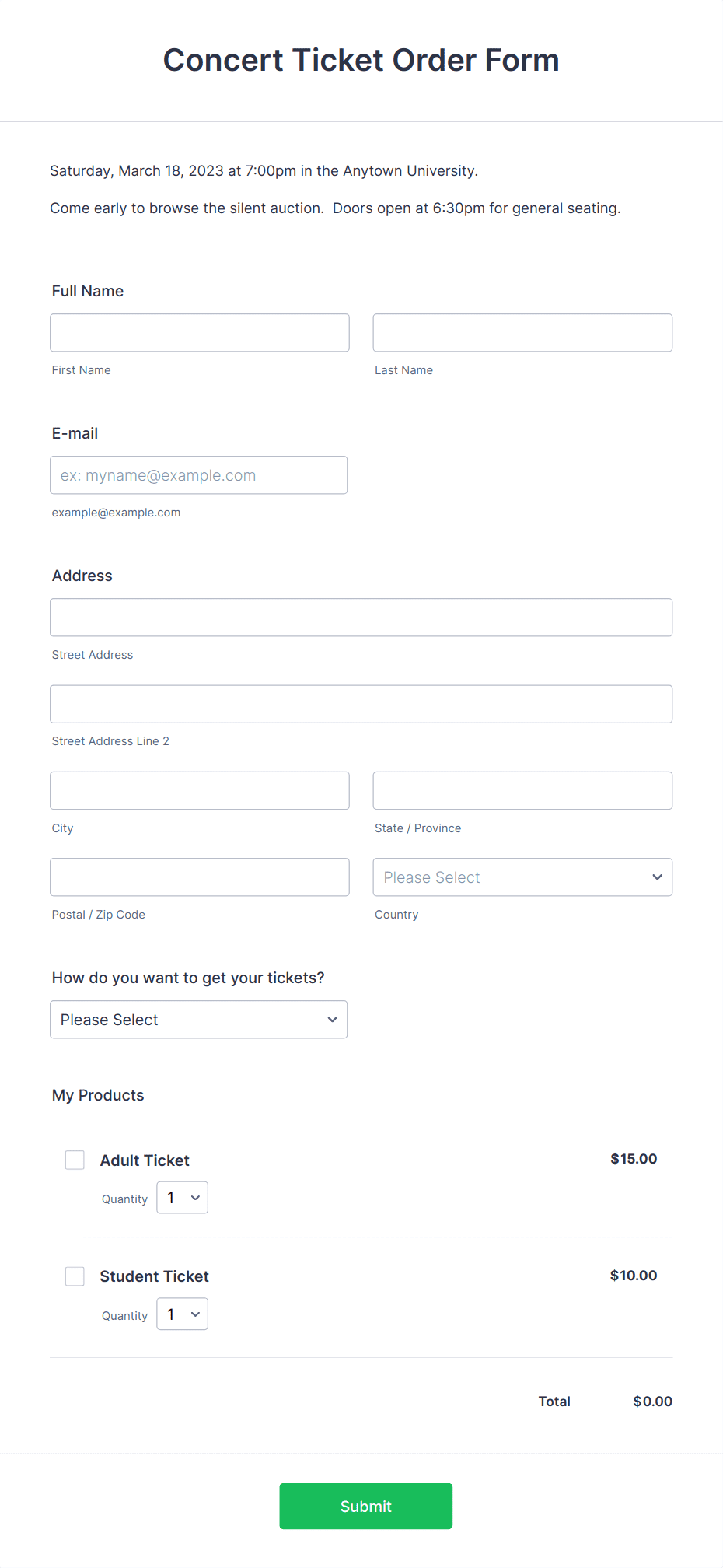
Task: Click the Street Address Line 2 field
Action: tap(361, 703)
